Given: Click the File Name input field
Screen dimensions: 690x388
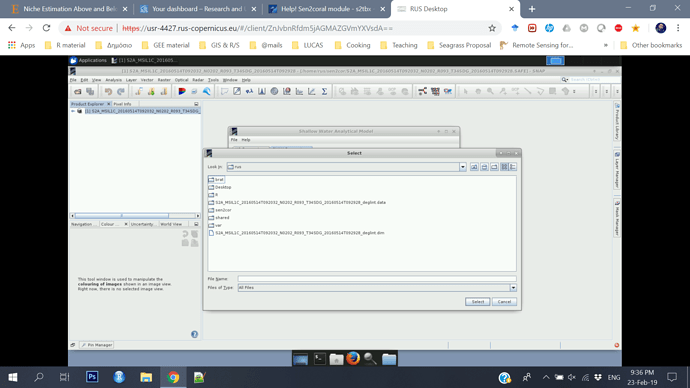Looking at the screenshot, I should [x=377, y=278].
